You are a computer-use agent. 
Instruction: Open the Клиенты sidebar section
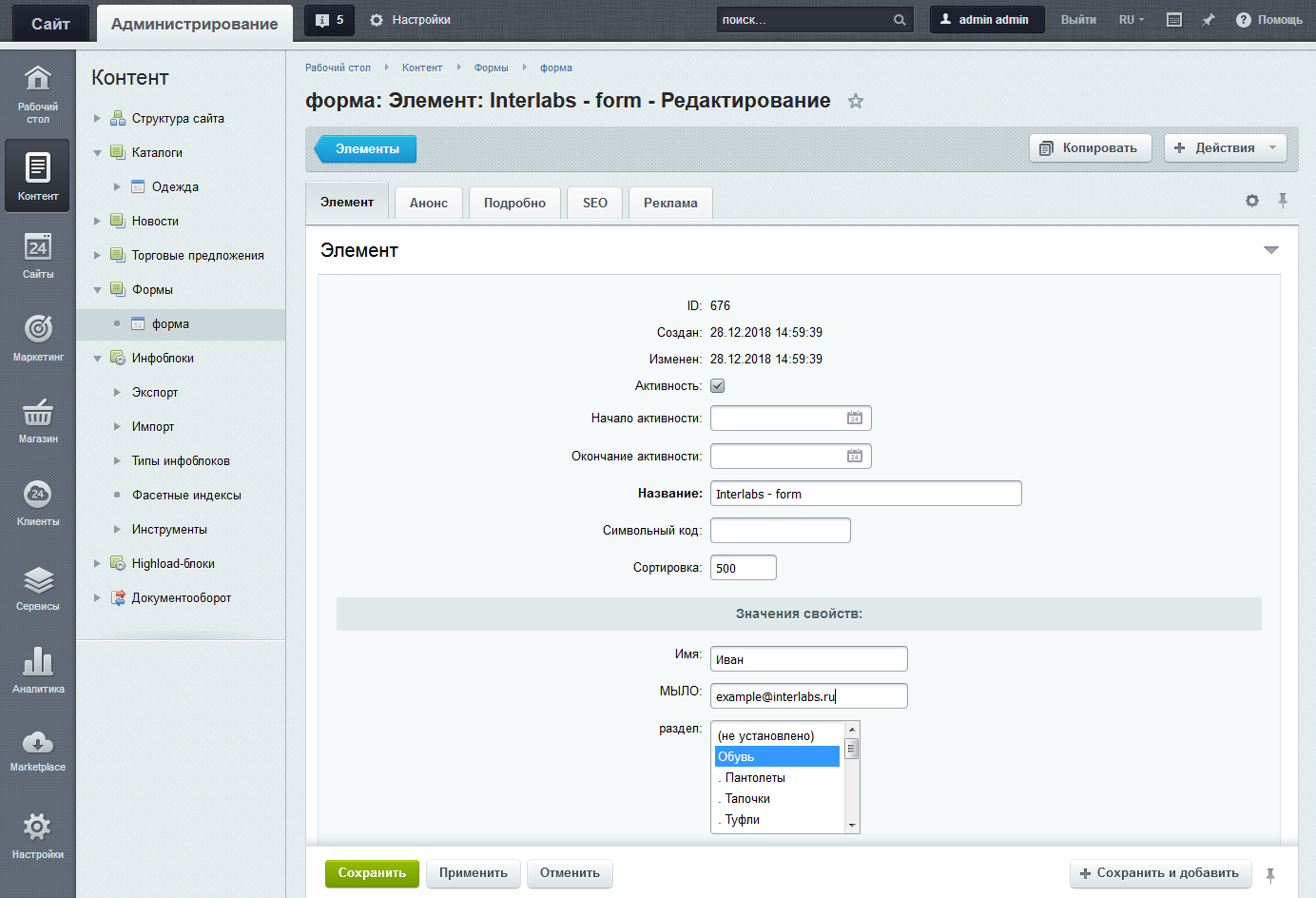click(38, 502)
